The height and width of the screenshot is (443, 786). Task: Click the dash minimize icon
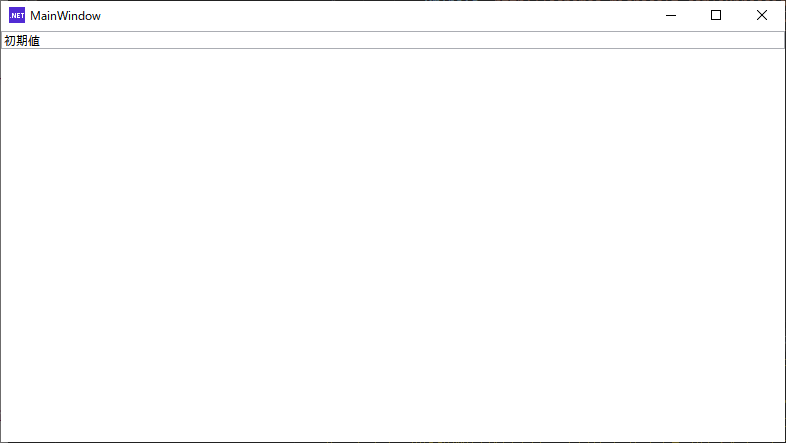(671, 16)
